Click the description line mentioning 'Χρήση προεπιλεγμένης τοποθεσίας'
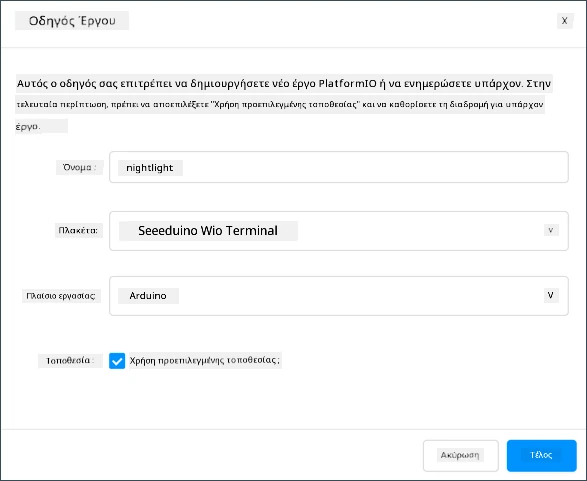 point(280,104)
